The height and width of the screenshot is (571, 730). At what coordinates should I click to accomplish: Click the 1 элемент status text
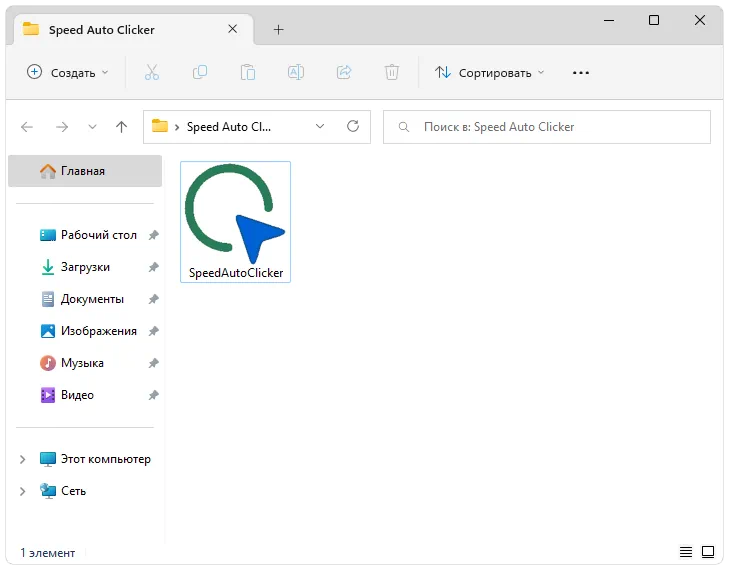(47, 553)
